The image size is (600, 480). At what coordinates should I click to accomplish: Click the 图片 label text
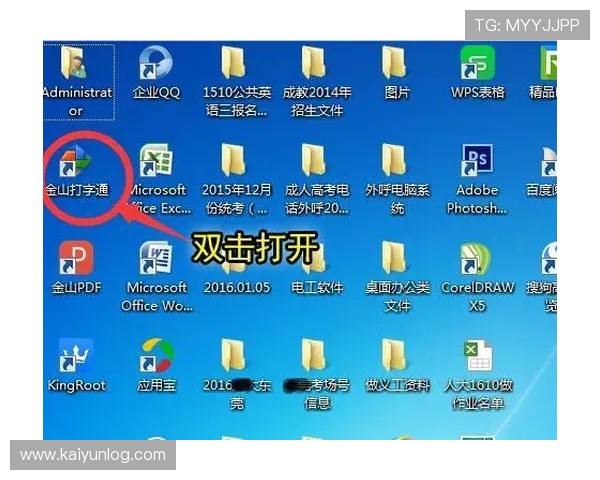coord(397,92)
